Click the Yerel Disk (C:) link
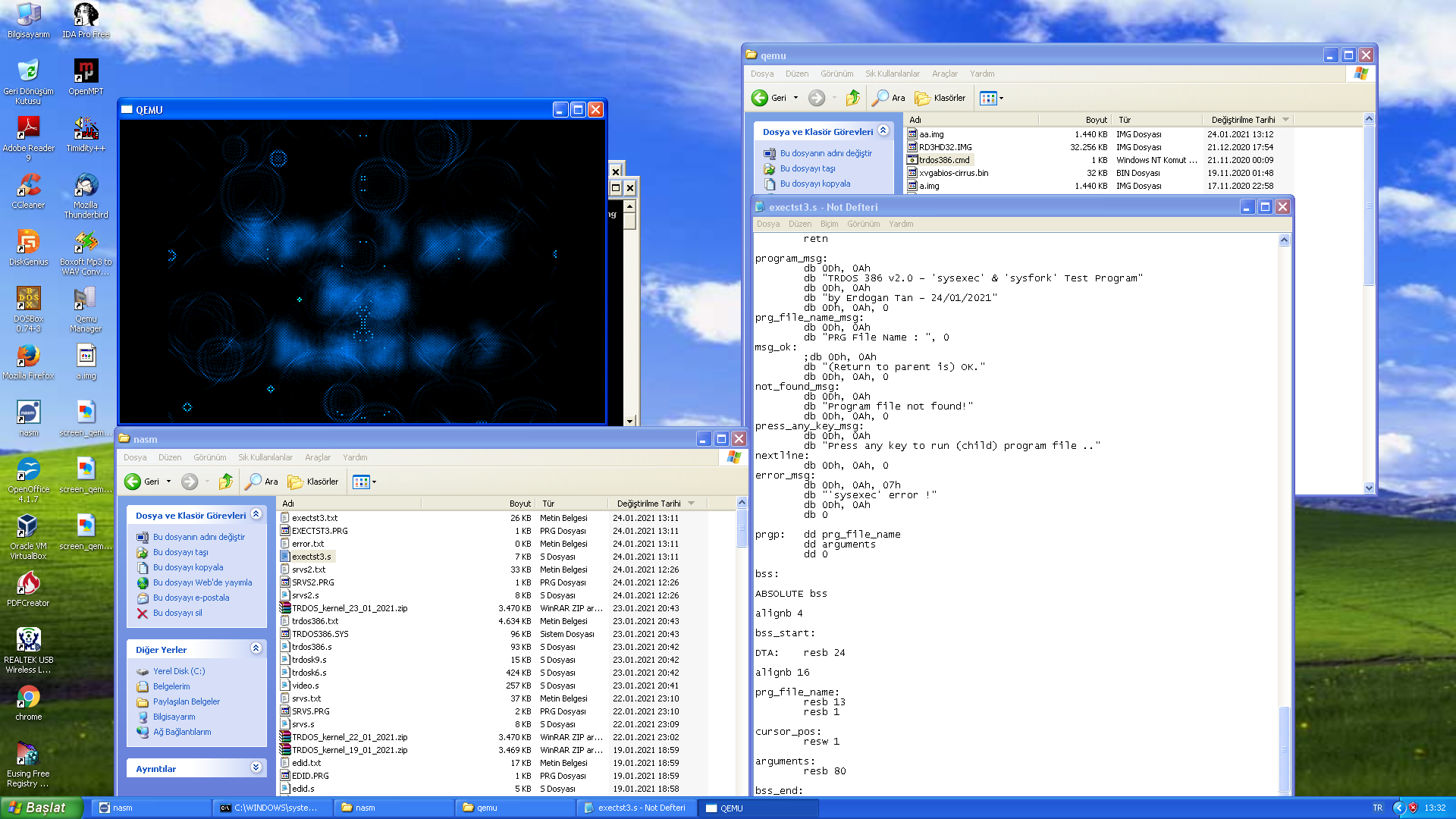Viewport: 1456px width, 819px height. coord(179,671)
